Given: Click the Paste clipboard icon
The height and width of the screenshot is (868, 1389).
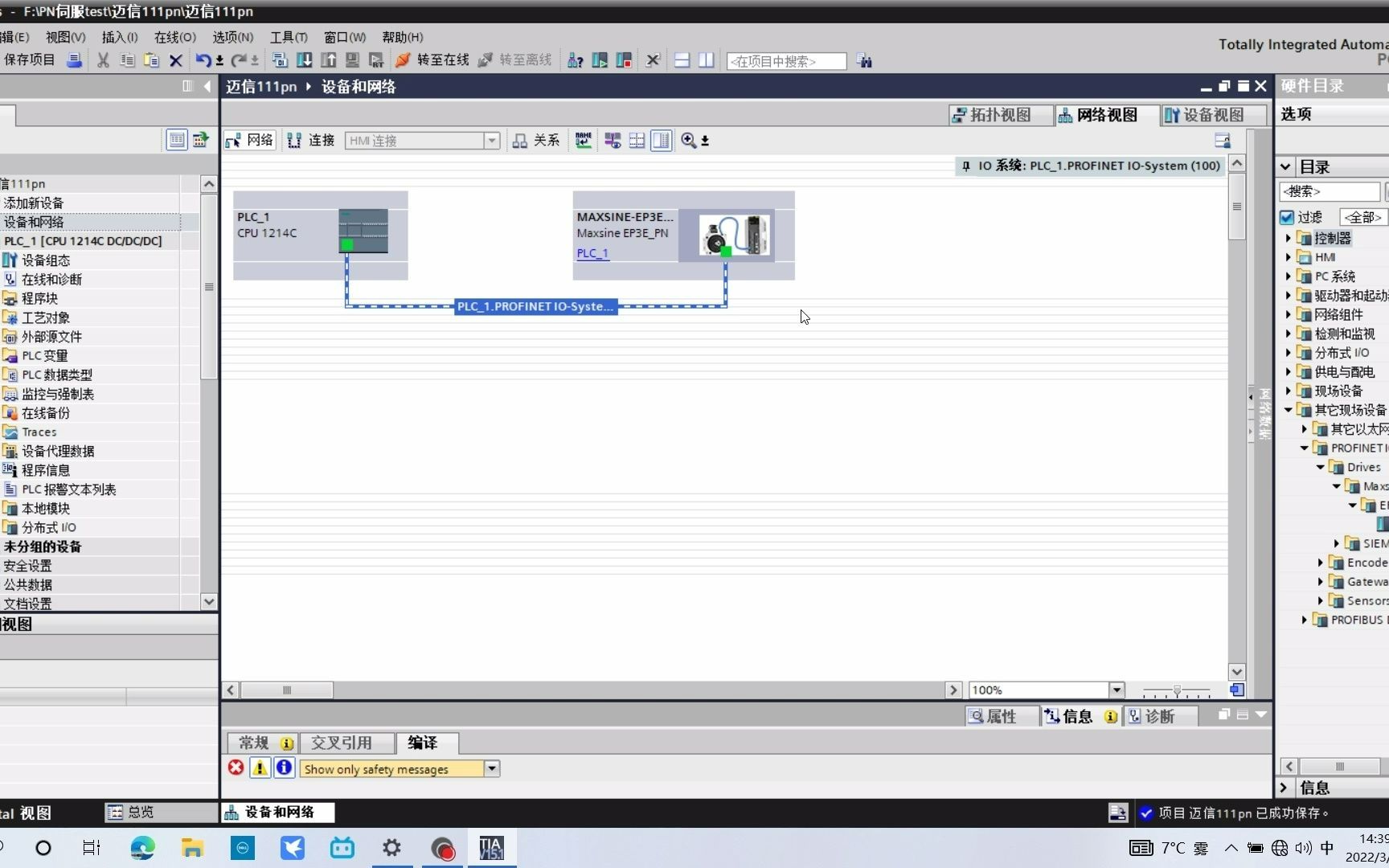Looking at the screenshot, I should 151,60.
